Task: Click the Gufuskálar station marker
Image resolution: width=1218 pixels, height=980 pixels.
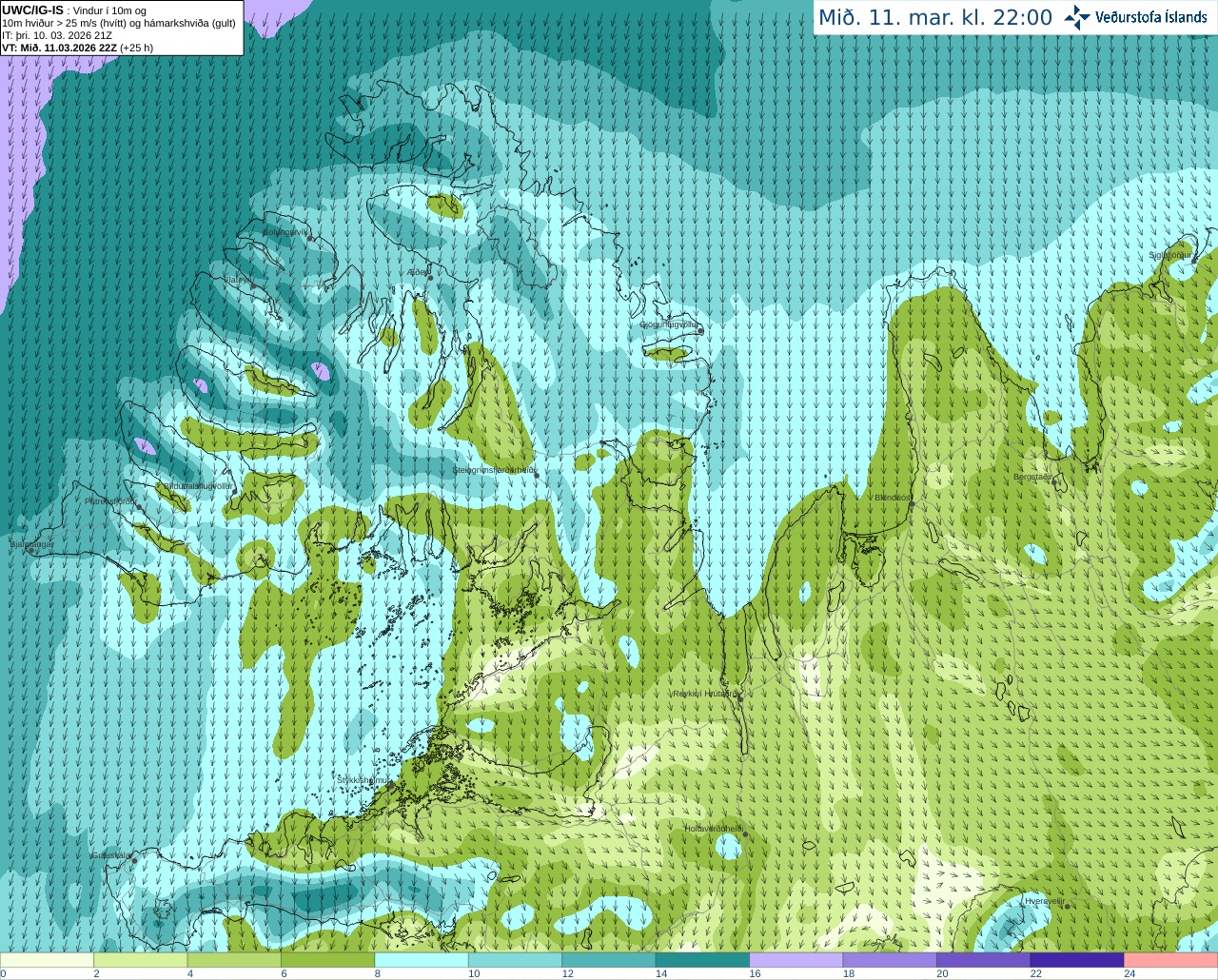Action: [x=135, y=861]
